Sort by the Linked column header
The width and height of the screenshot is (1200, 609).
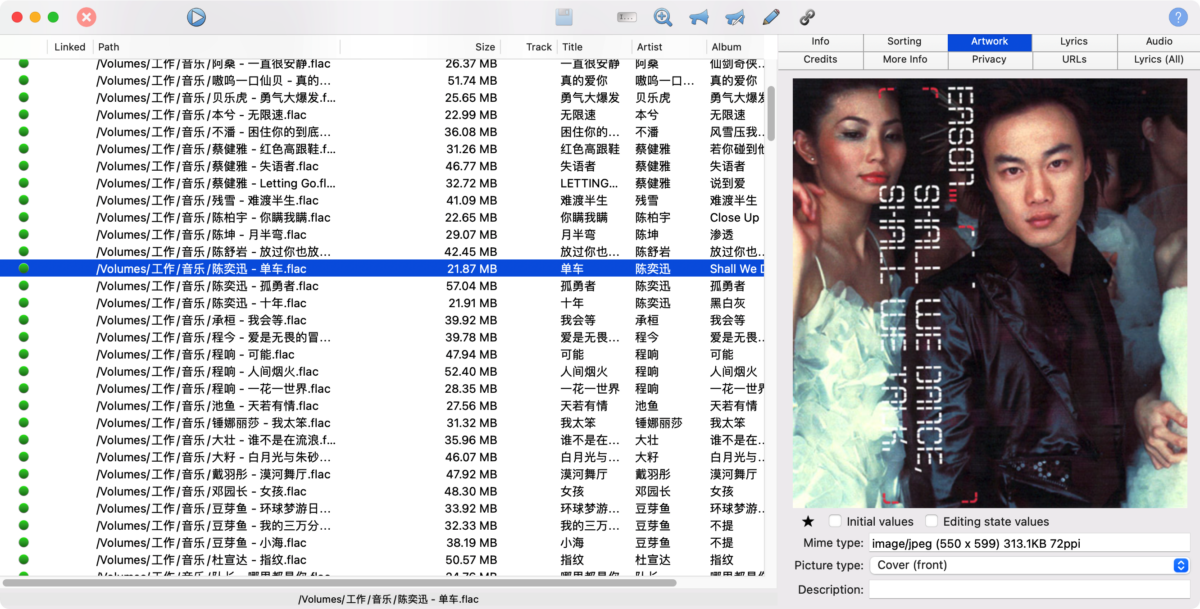tap(70, 47)
